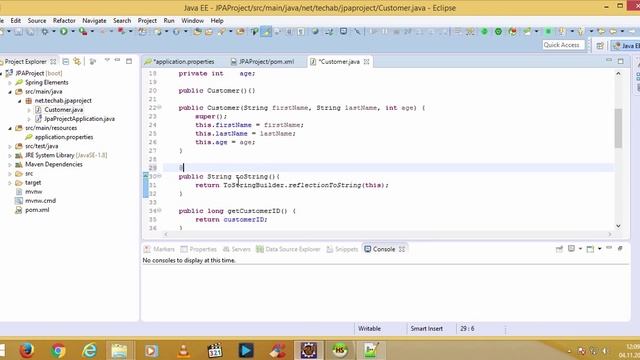Toggle the highlighted Mark Occurrences toolbar button
Image resolution: width=640 pixels, height=360 pixels.
click(266, 31)
